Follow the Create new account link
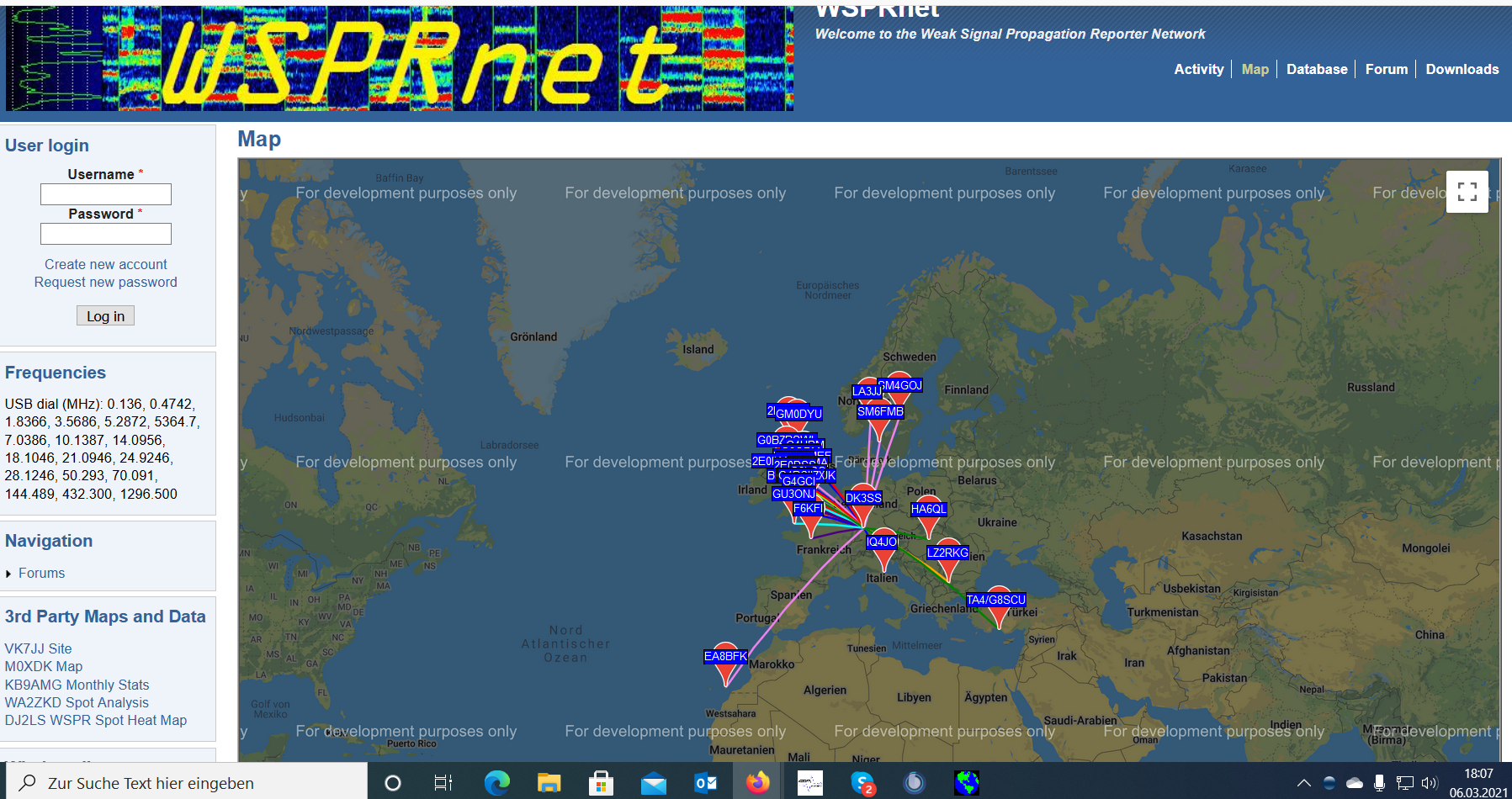Screen dimensions: 1512x799 (x=106, y=264)
